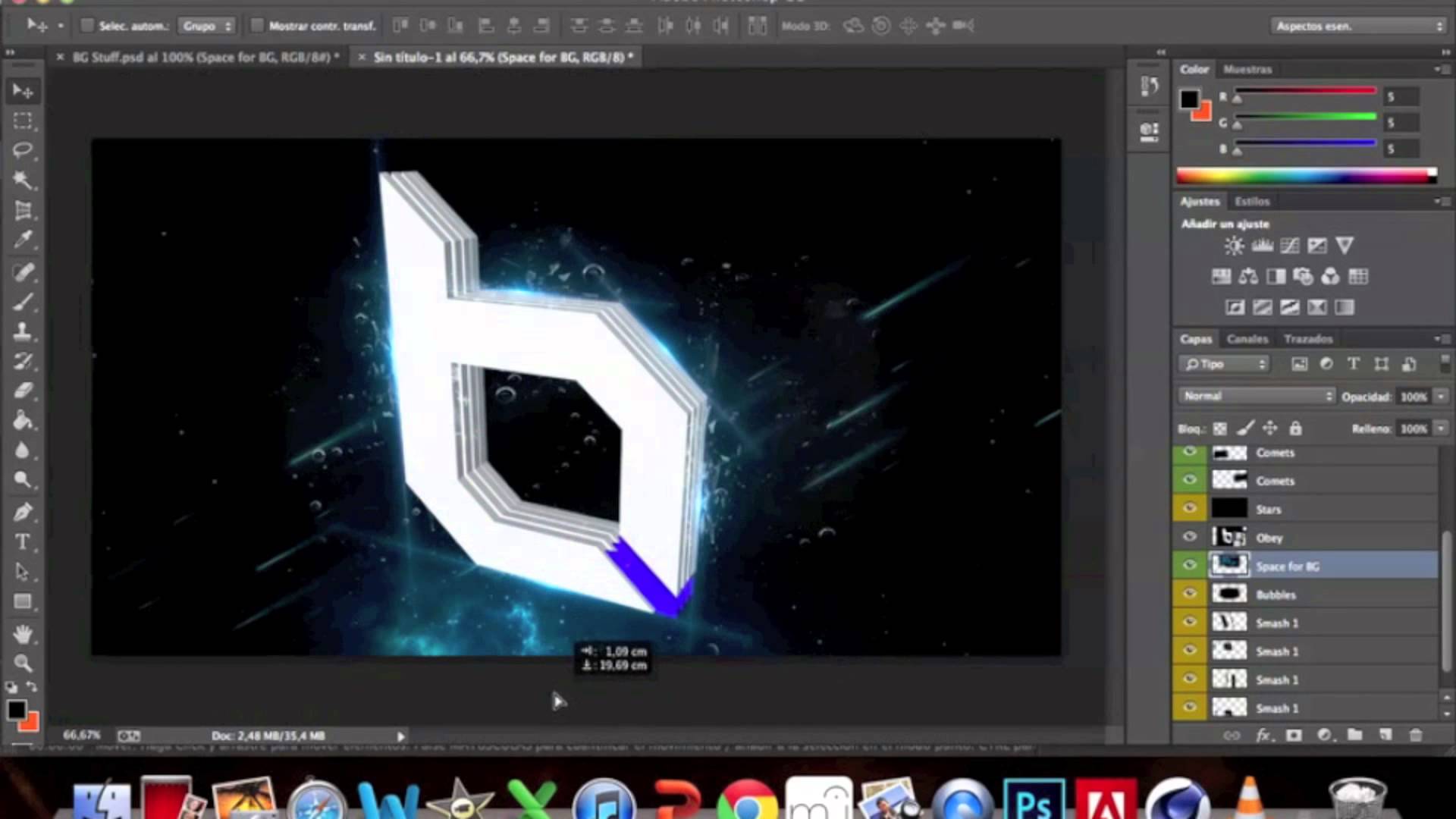
Task: Hide the Obey layer
Action: pos(1189,537)
